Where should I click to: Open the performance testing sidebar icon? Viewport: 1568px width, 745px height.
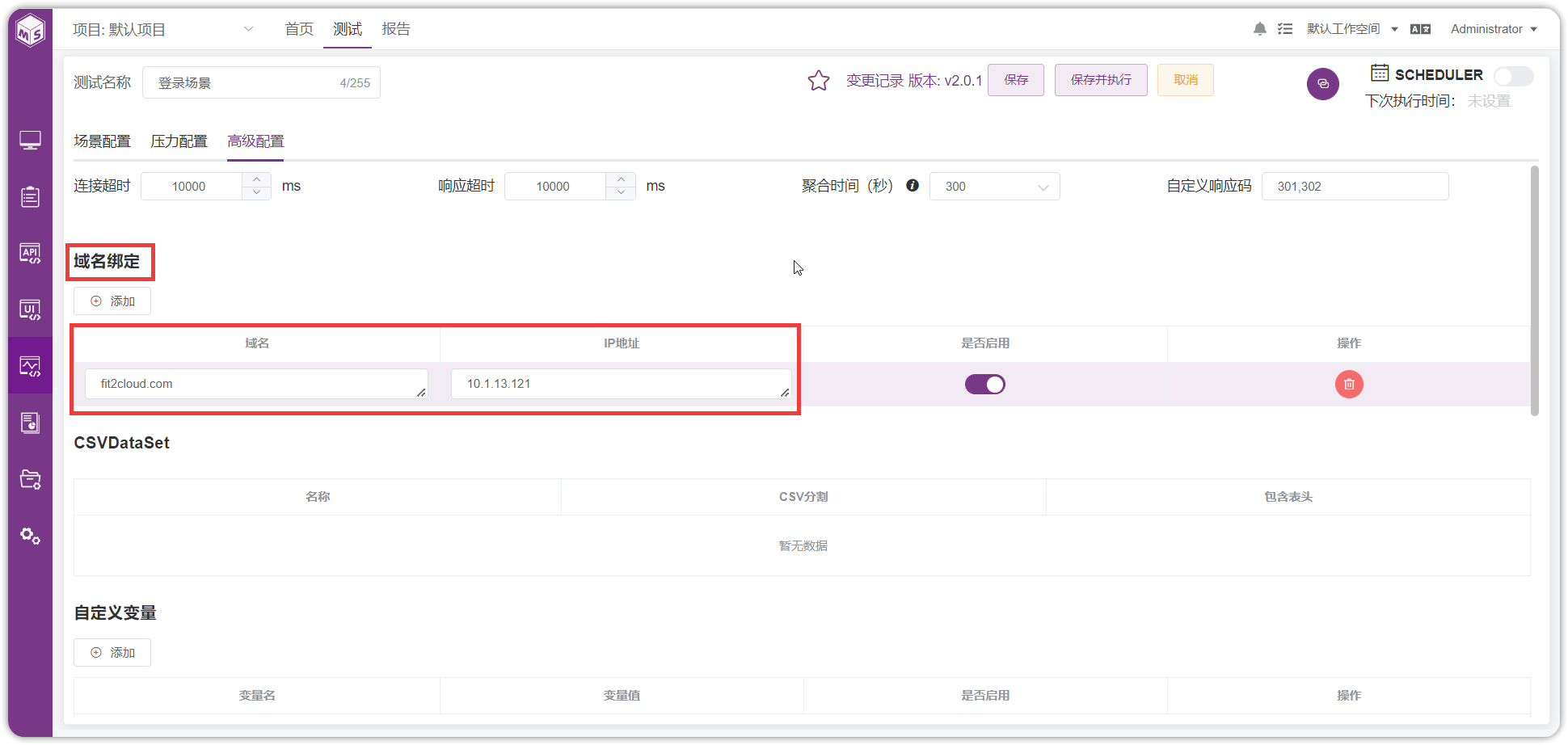(30, 366)
